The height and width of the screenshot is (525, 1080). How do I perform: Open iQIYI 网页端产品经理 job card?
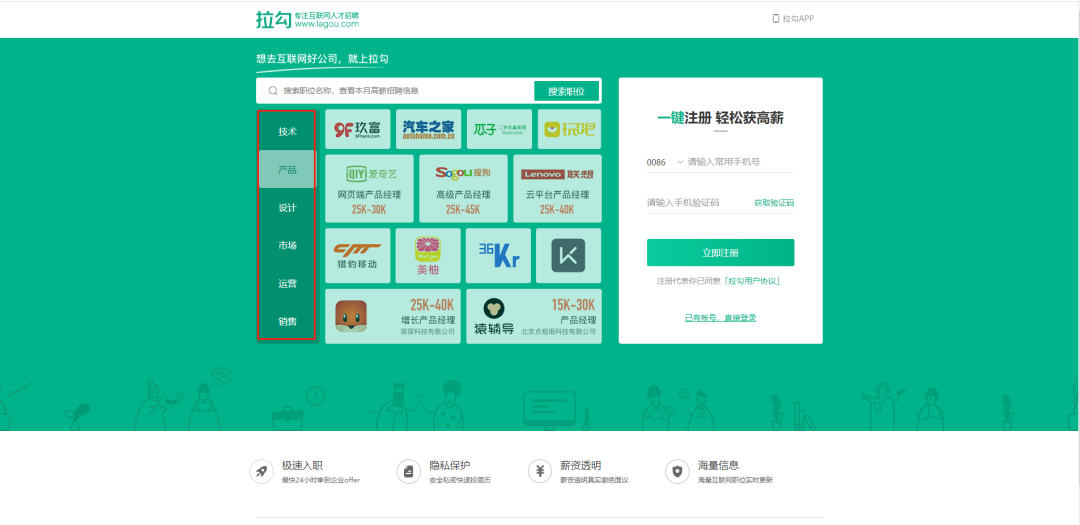click(369, 188)
